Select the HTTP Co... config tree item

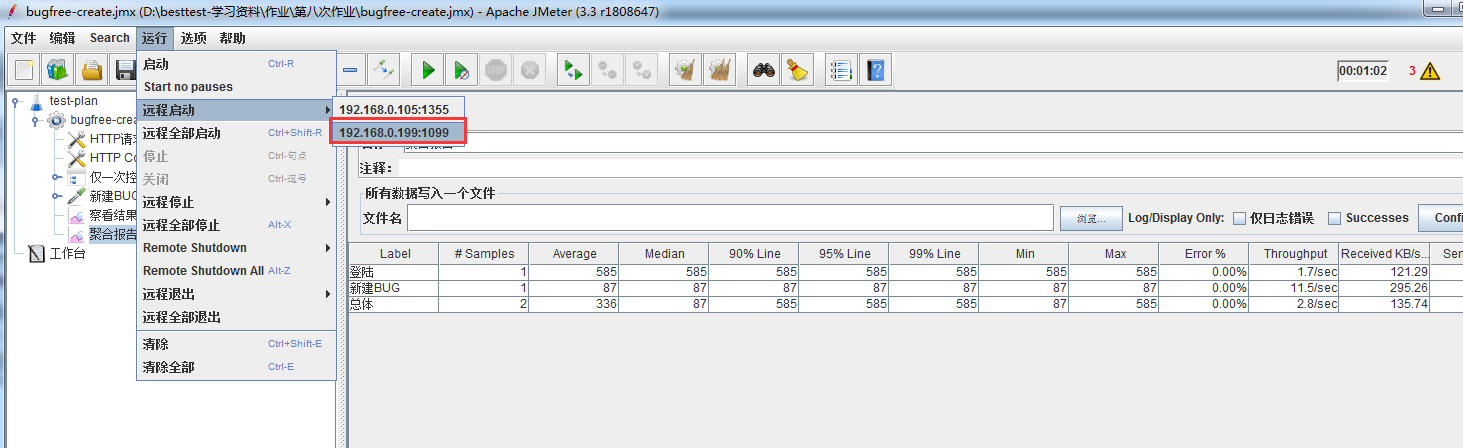pos(100,158)
